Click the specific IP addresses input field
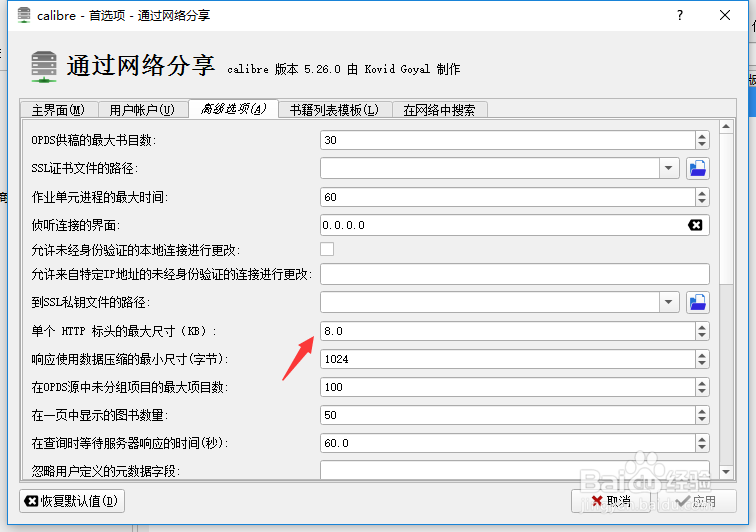 [x=514, y=274]
